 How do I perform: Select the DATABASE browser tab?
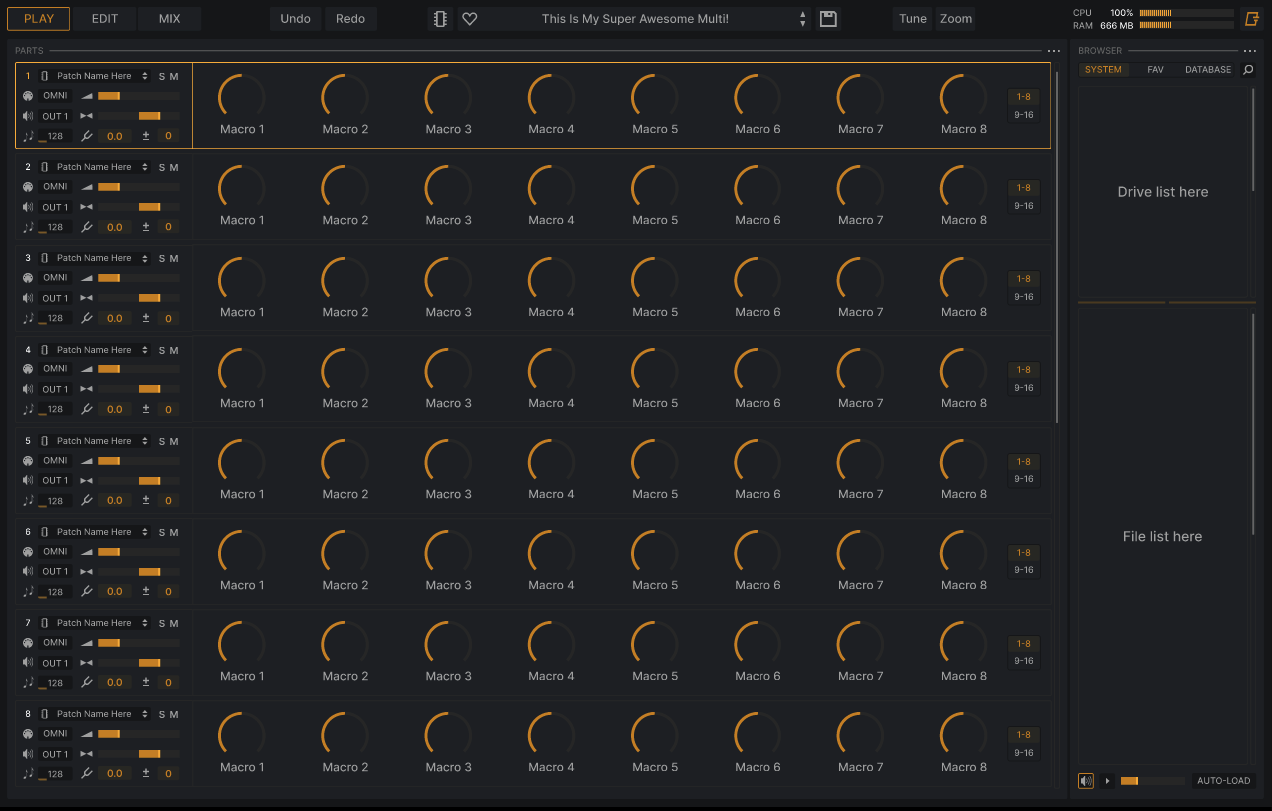pyautogui.click(x=1208, y=70)
